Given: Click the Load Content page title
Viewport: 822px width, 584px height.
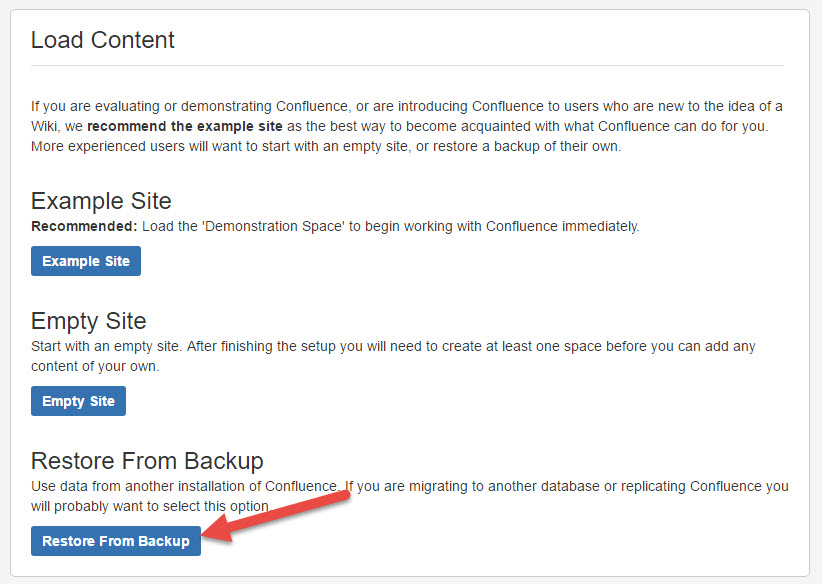Looking at the screenshot, I should click(103, 40).
